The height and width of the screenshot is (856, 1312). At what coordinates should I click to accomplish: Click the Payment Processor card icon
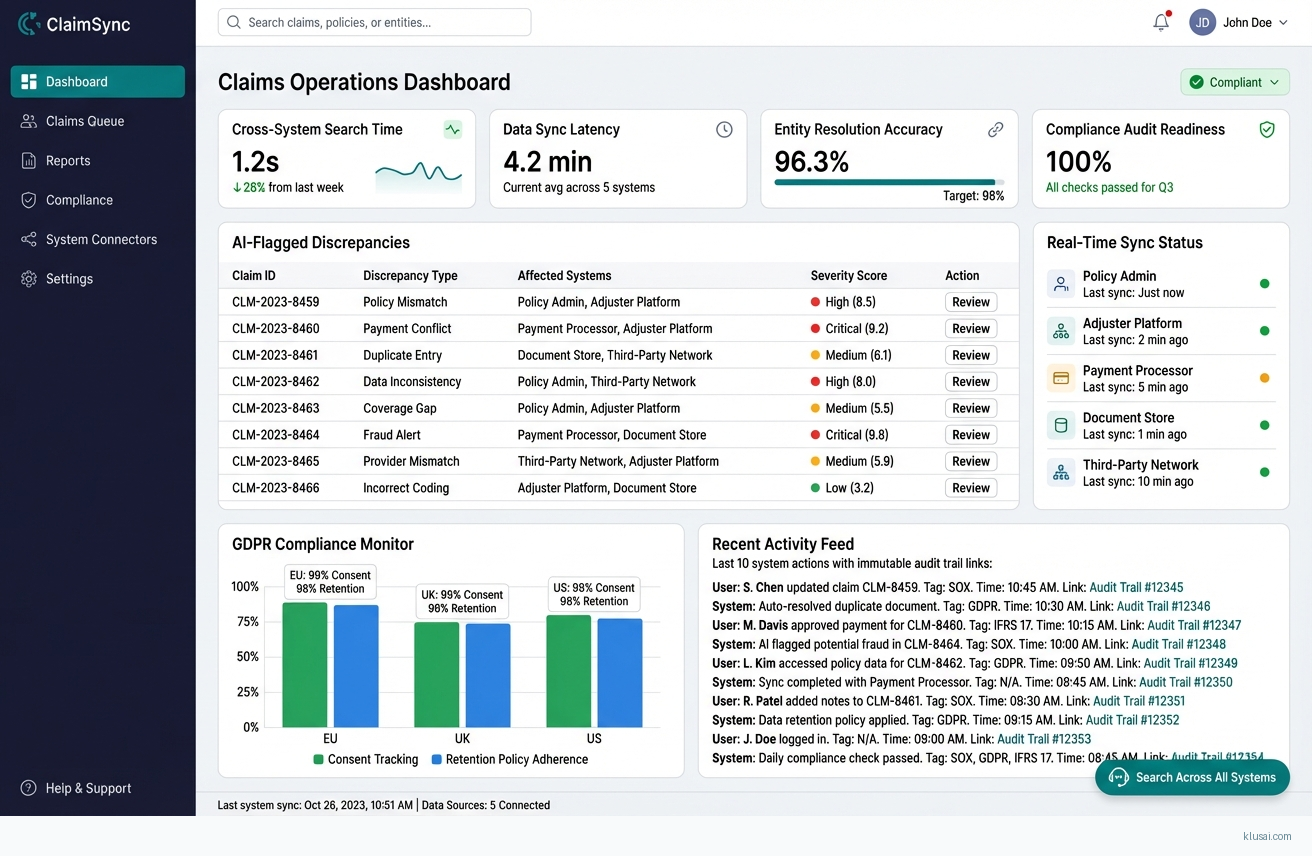click(1061, 378)
